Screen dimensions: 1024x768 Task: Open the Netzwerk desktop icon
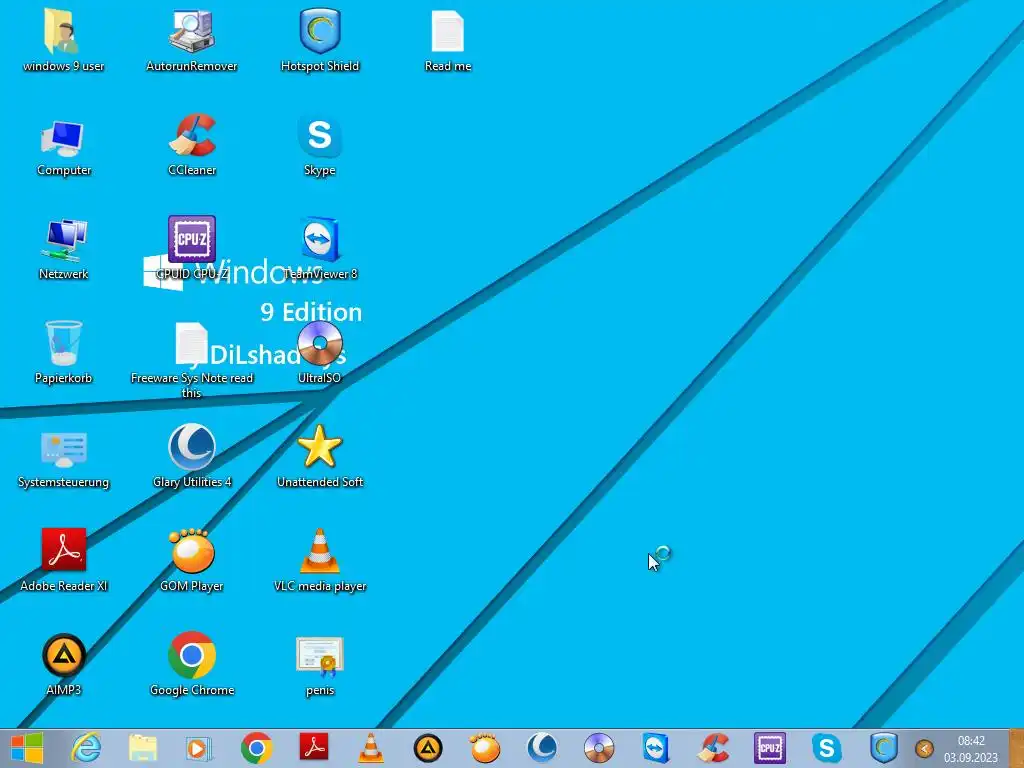click(63, 249)
